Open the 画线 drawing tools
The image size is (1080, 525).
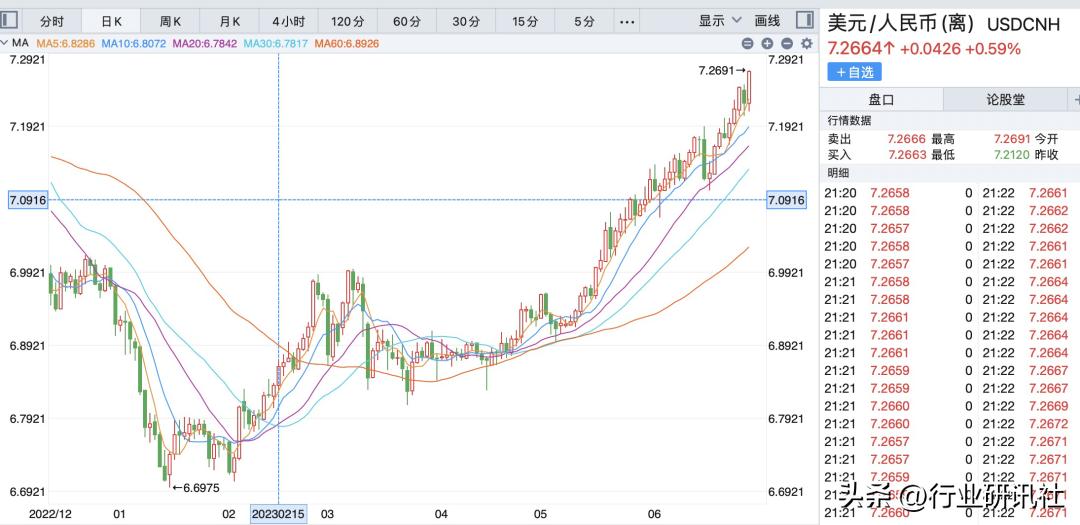tap(767, 21)
